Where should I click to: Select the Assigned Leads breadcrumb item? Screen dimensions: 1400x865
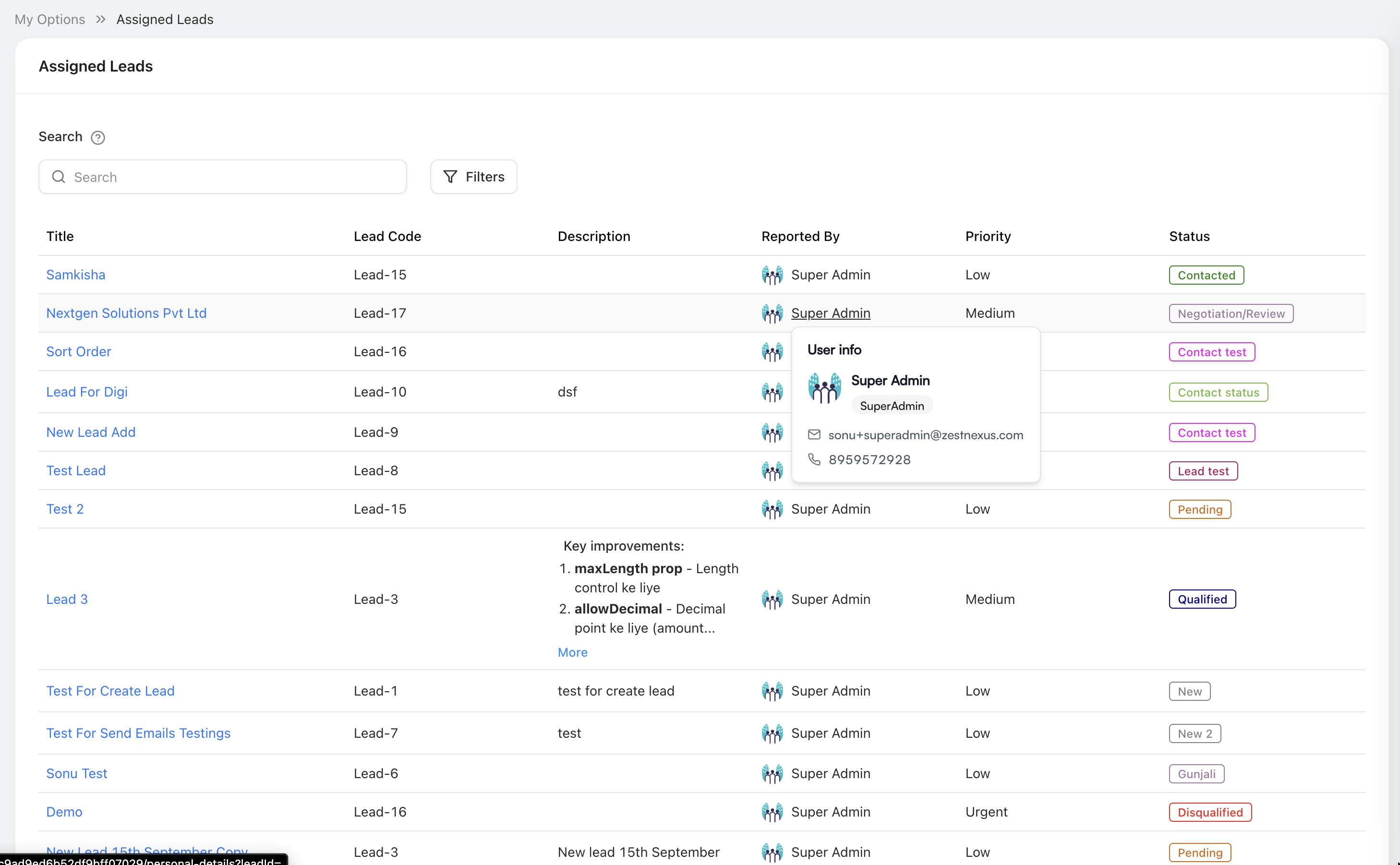[165, 19]
